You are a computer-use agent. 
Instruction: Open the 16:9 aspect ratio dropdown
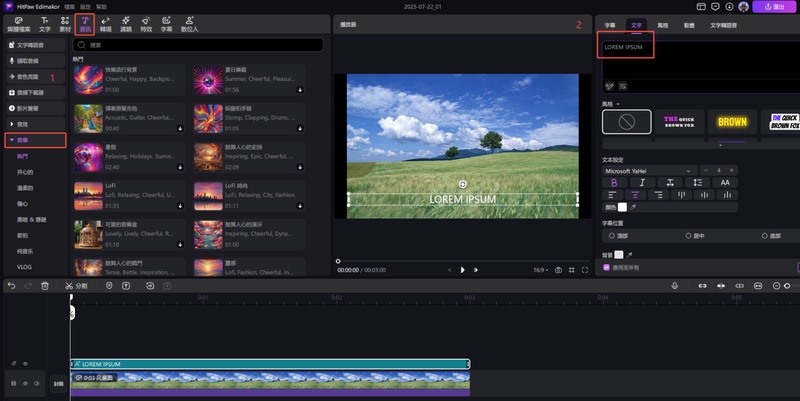(x=541, y=270)
